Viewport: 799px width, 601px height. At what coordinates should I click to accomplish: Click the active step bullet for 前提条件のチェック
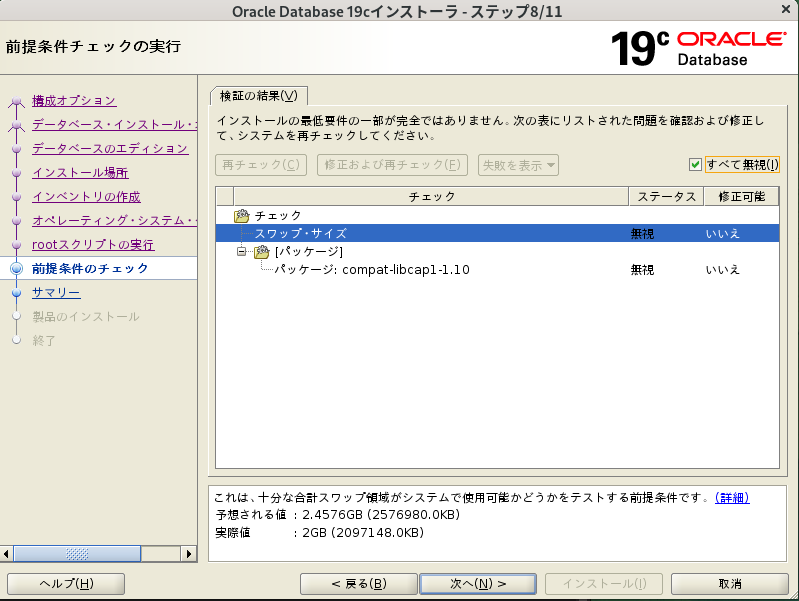(16, 269)
